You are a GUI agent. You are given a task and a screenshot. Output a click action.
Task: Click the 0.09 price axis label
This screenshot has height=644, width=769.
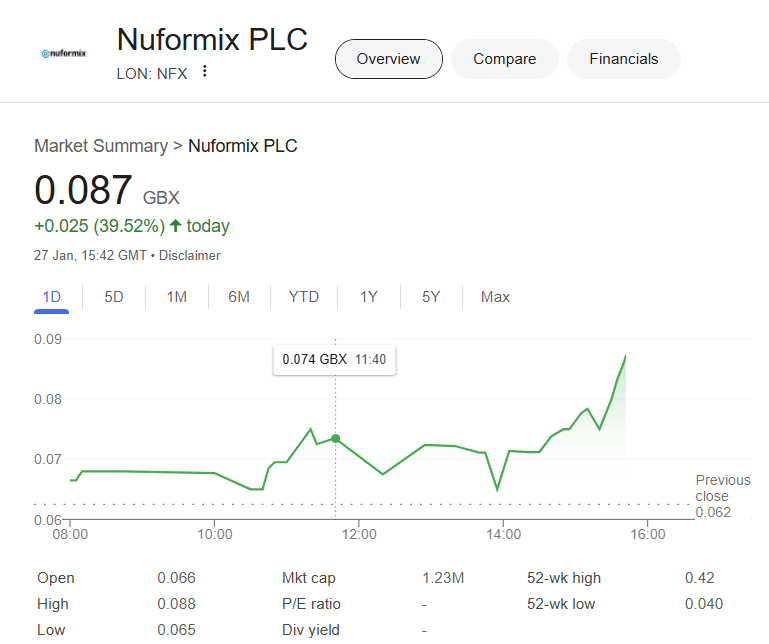[48, 339]
